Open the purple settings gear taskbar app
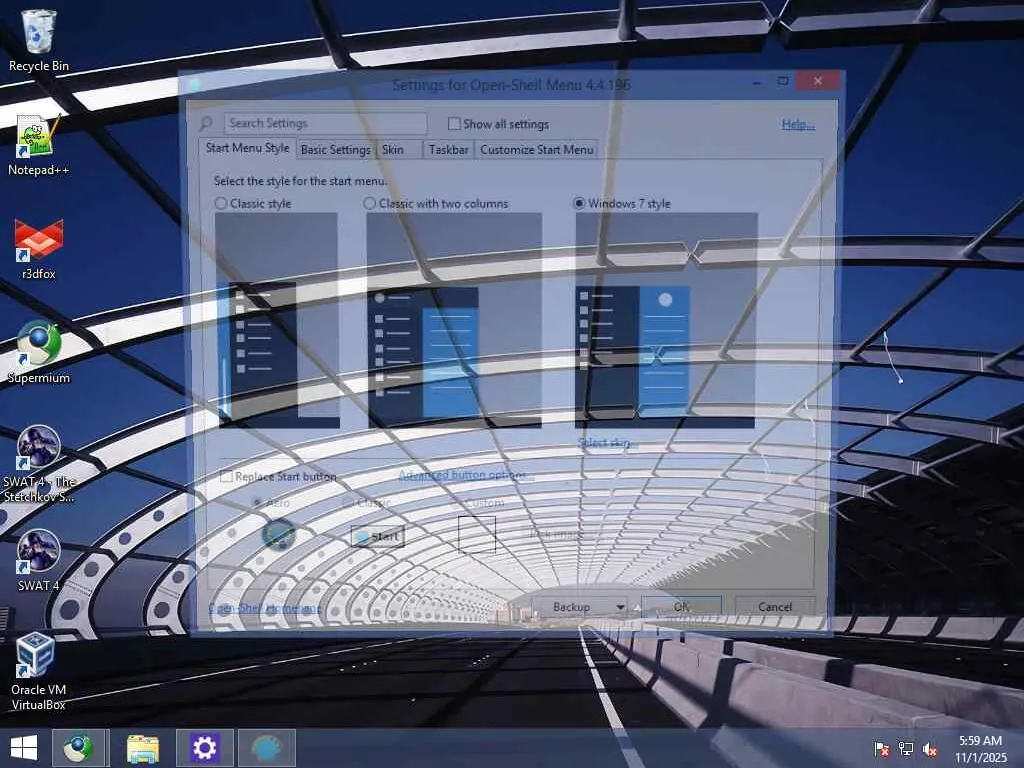This screenshot has height=768, width=1024. click(x=204, y=748)
